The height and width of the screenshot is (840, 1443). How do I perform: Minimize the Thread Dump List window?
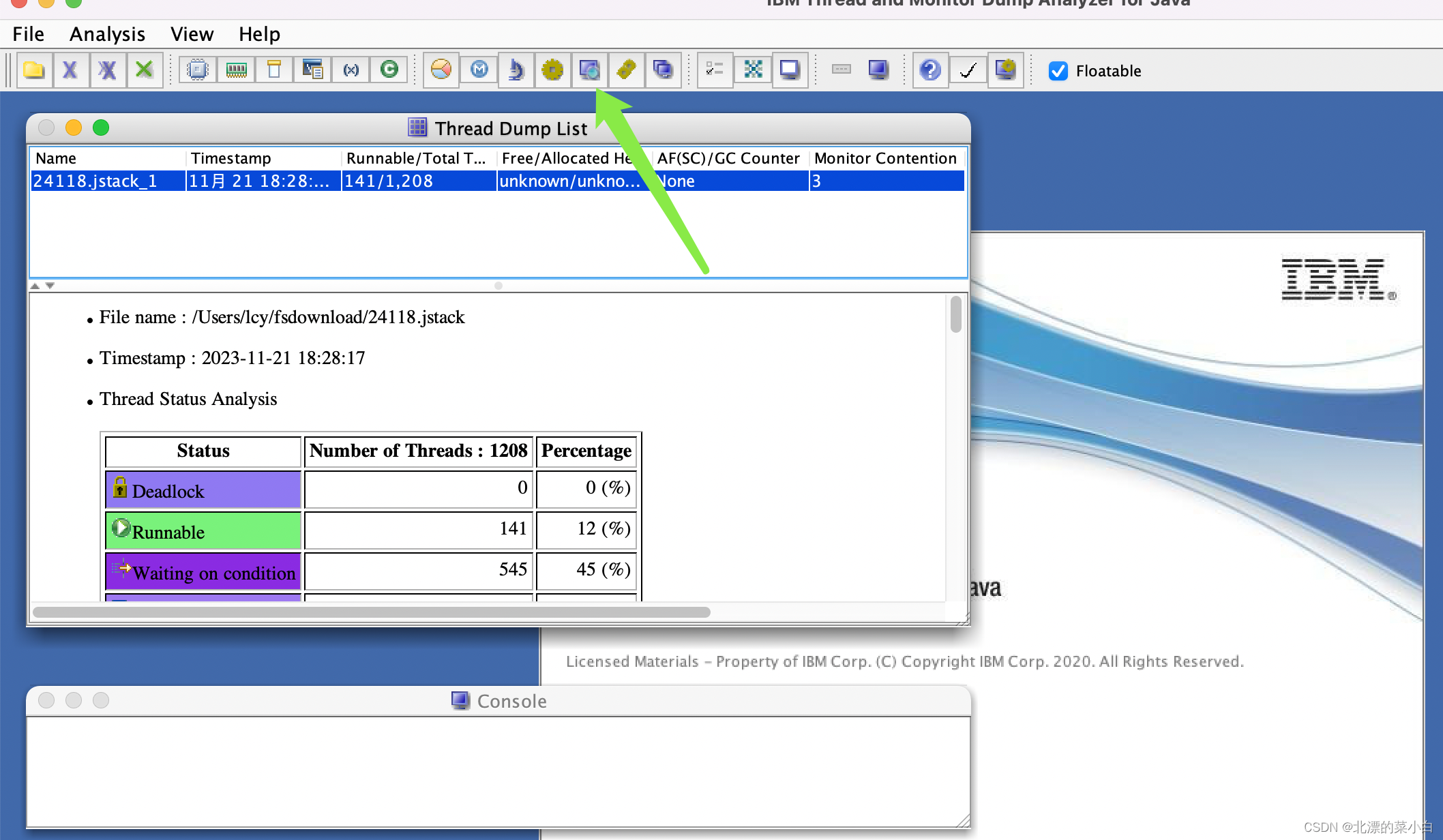coord(74,127)
